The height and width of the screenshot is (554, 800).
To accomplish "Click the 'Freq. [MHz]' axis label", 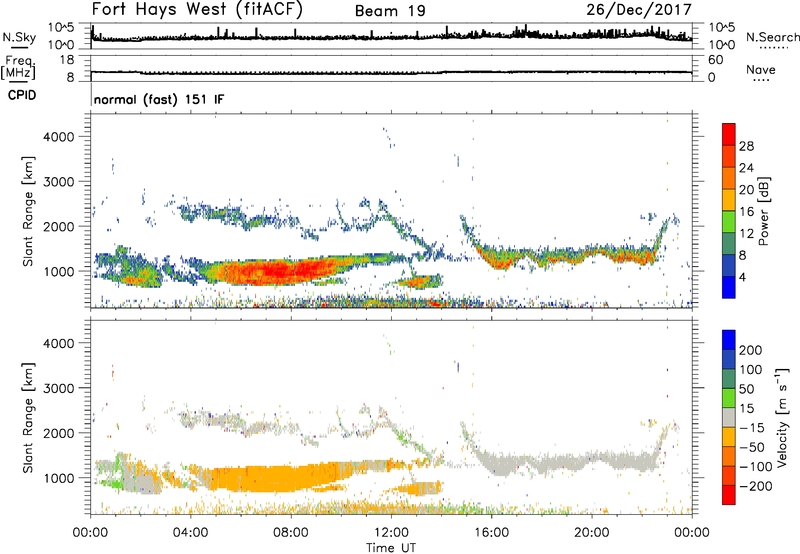I will pos(18,67).
